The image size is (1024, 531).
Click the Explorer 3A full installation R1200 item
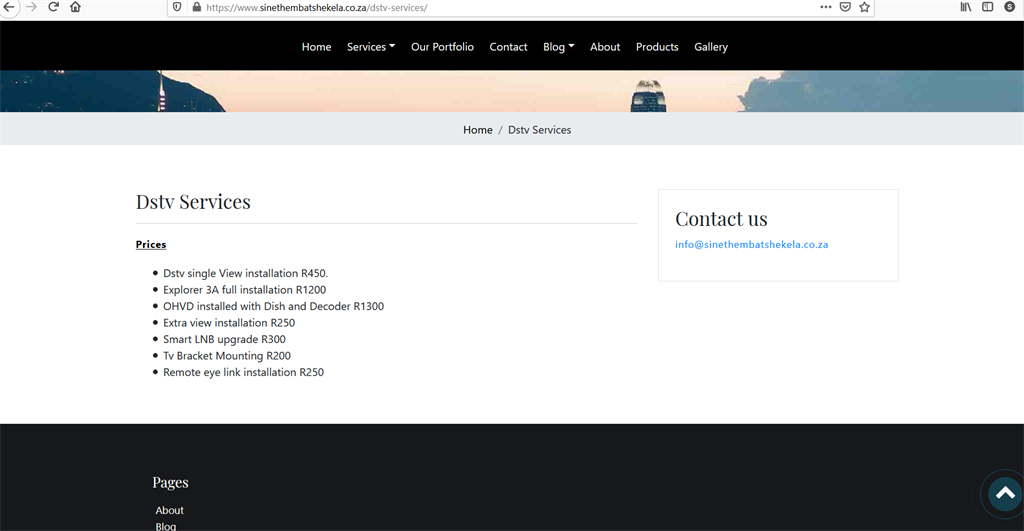pyautogui.click(x=244, y=289)
